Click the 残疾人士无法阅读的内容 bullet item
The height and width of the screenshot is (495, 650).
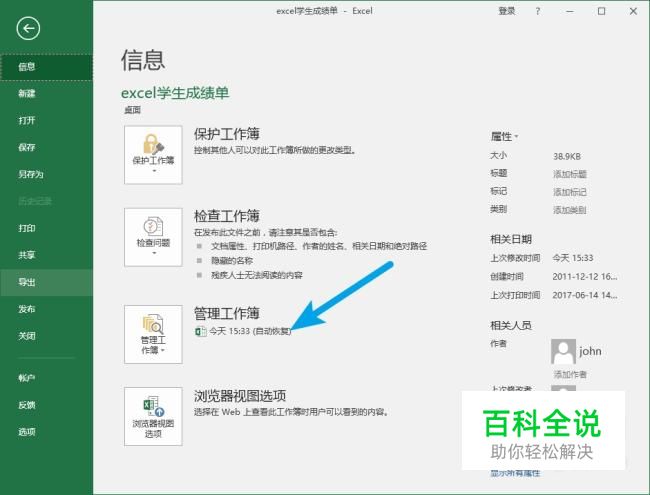(257, 275)
